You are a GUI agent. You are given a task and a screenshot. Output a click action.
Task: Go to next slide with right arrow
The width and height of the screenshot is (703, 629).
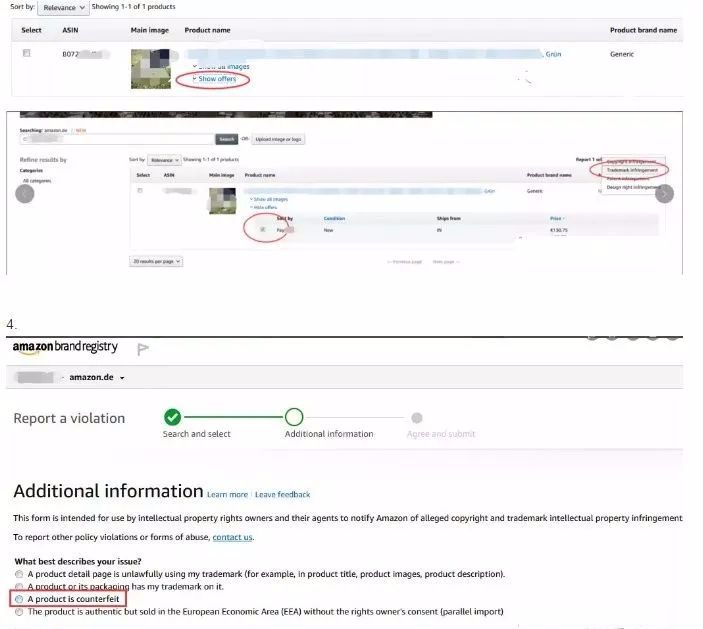pyautogui.click(x=664, y=194)
